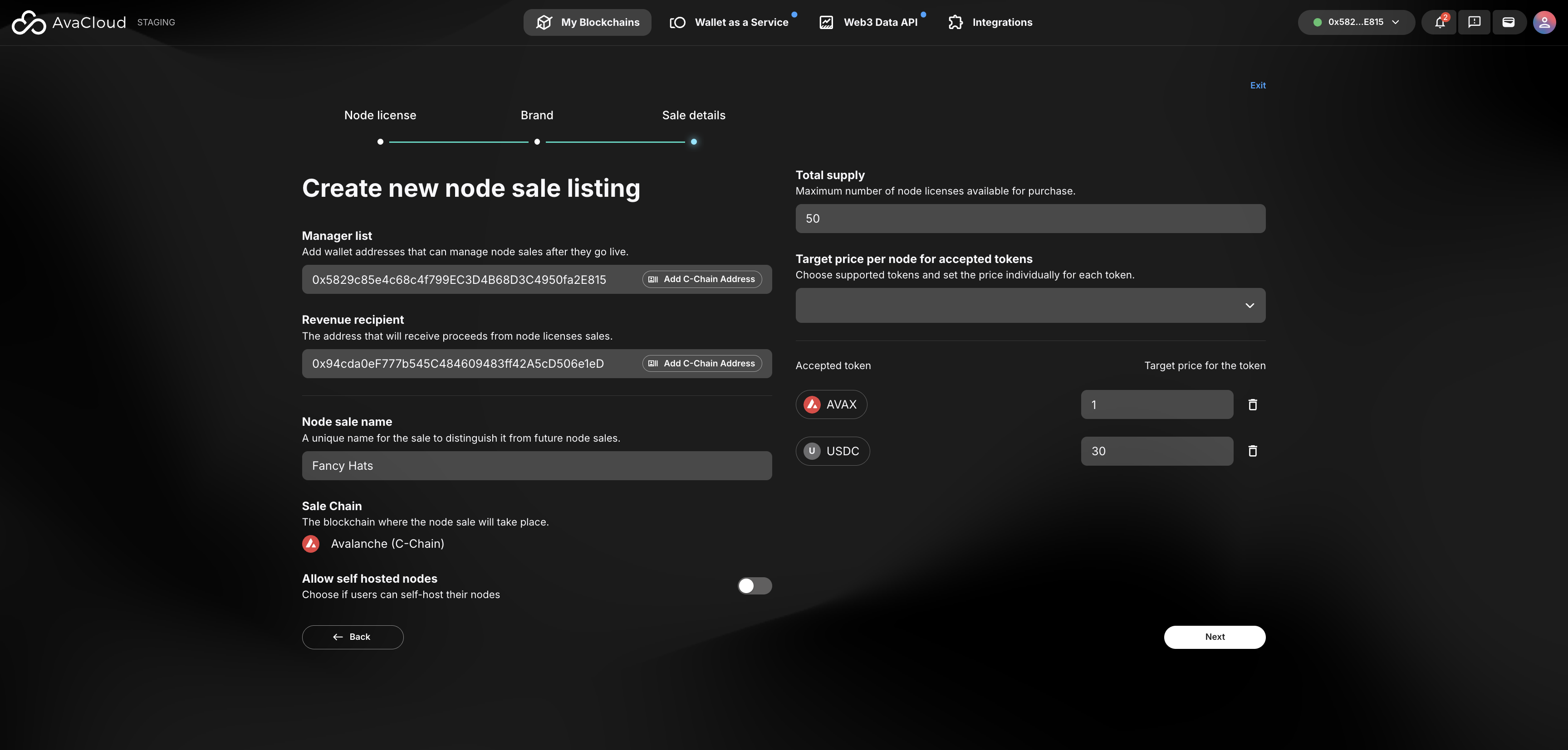Open the feedback message icon
Viewport: 1568px width, 750px height.
1474,23
